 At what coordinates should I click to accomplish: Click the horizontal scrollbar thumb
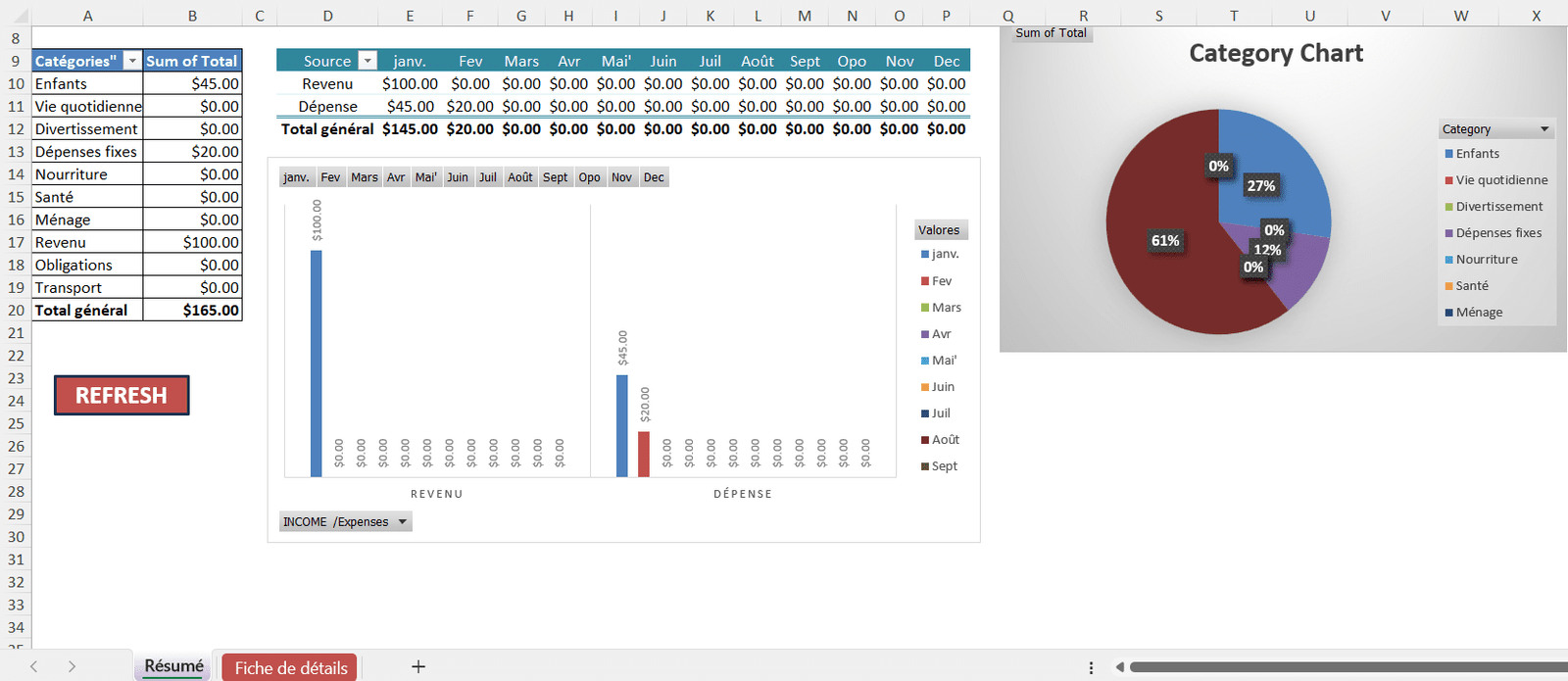[x=1348, y=667]
